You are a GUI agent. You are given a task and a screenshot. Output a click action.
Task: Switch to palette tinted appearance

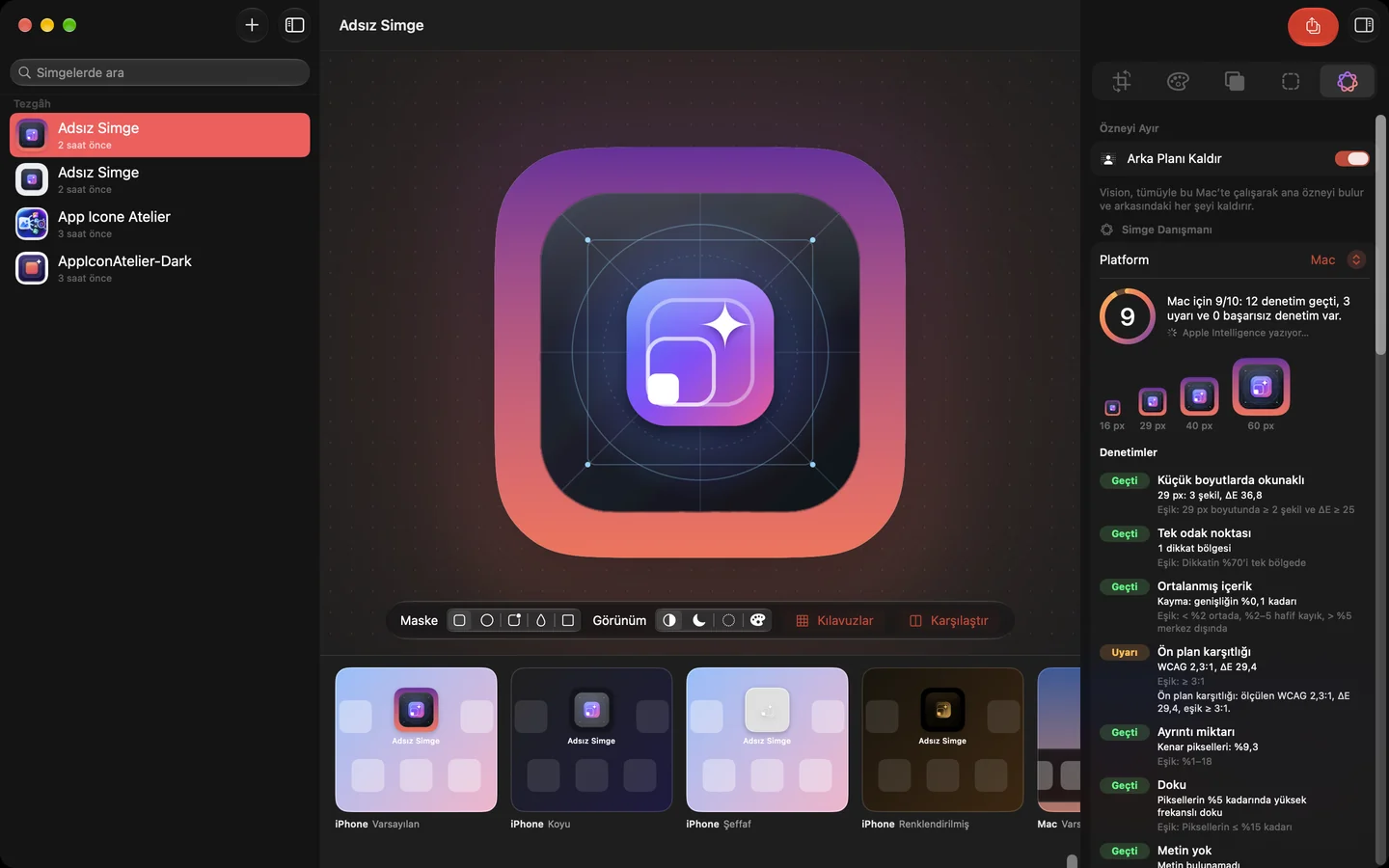[758, 620]
